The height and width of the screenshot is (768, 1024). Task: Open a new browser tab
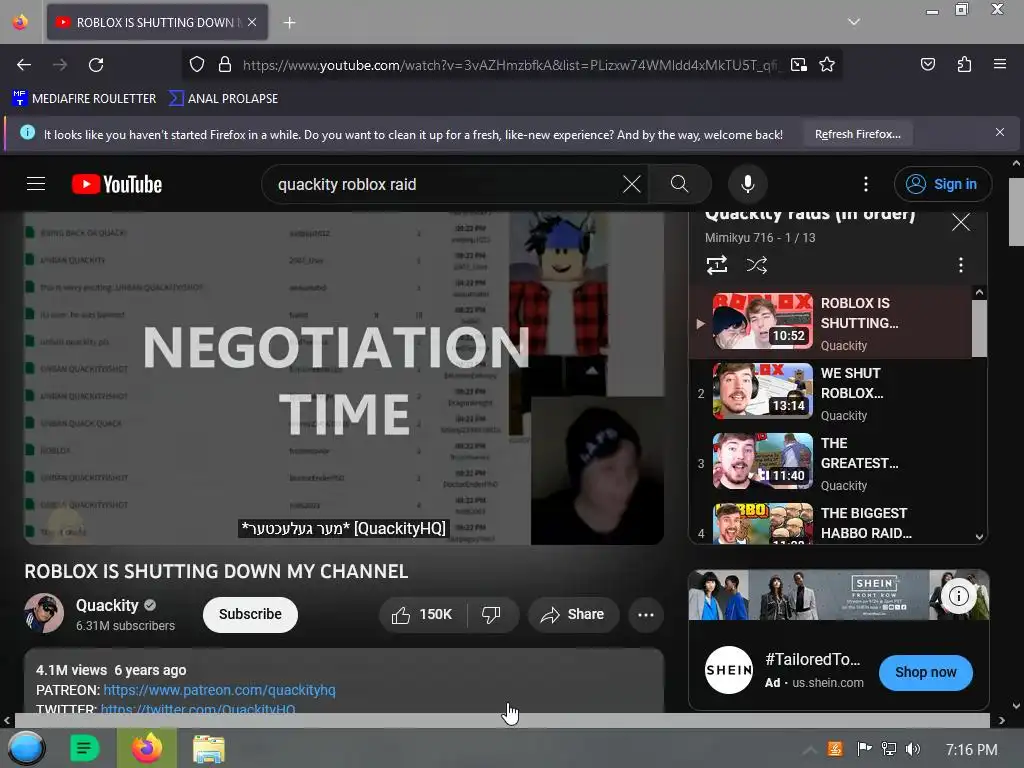(x=289, y=22)
